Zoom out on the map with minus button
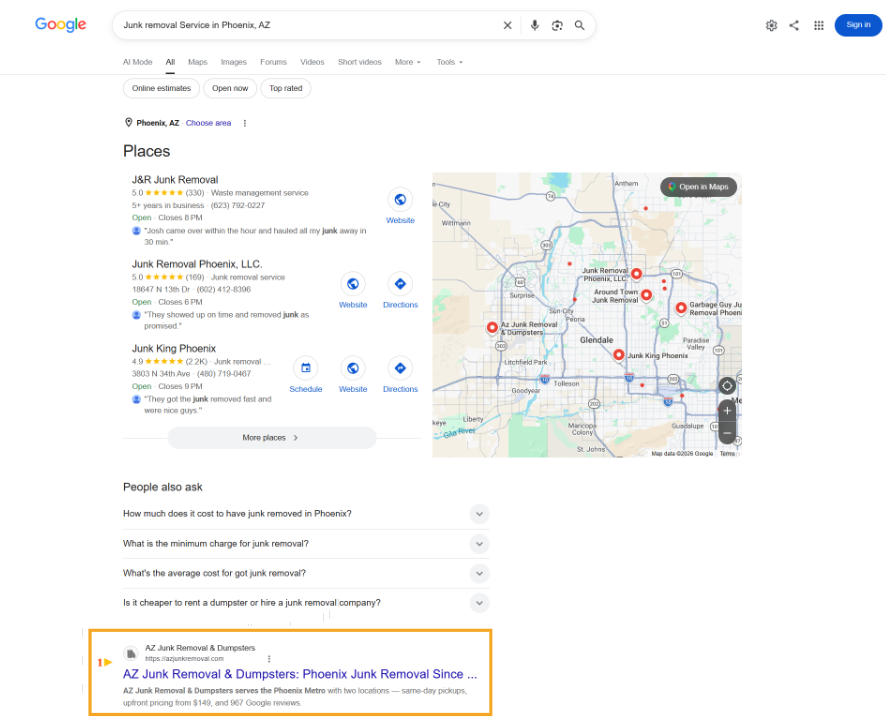The image size is (886, 723). (x=727, y=433)
